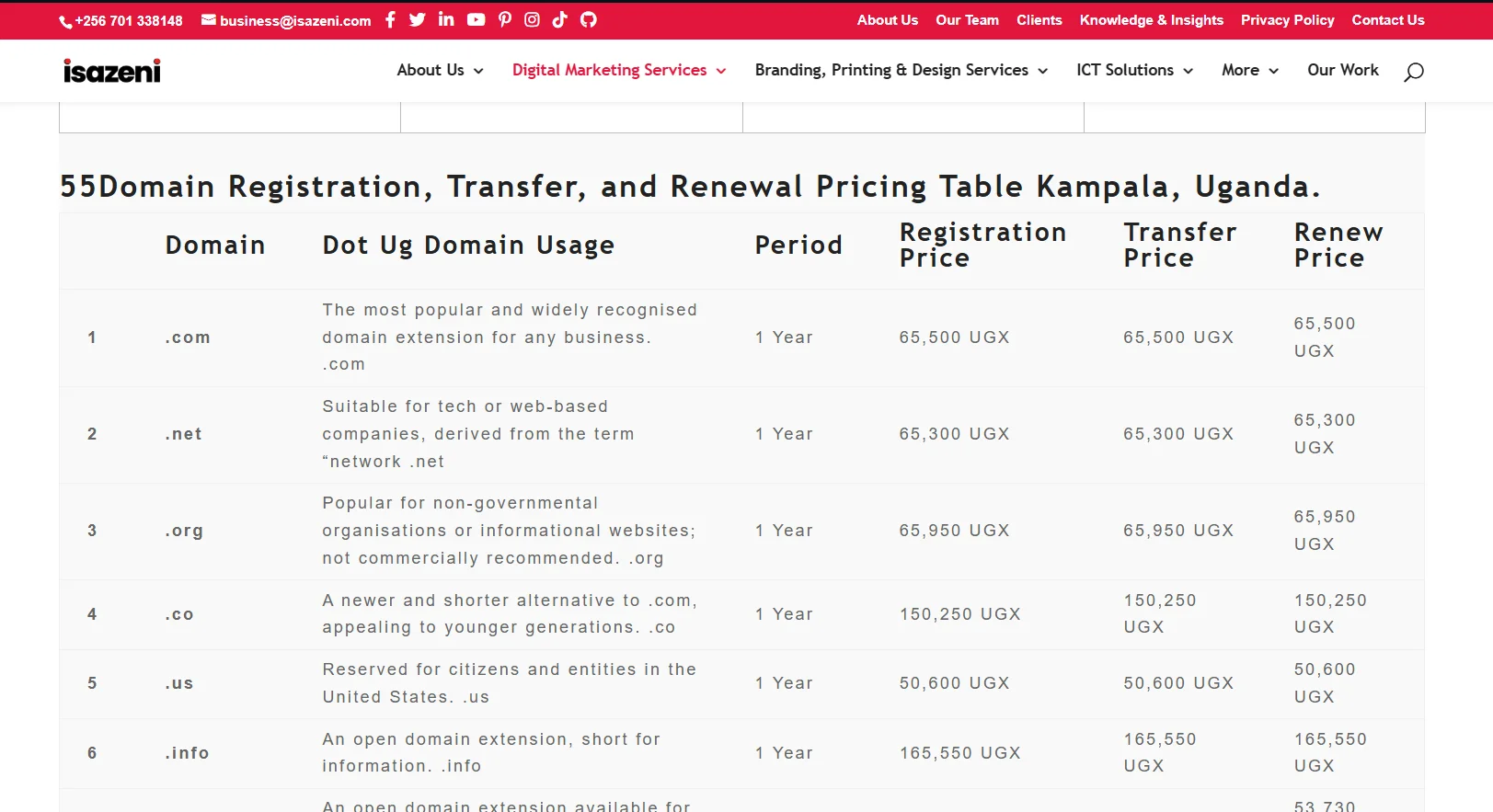Open ICT Solutions menu

[1125, 70]
